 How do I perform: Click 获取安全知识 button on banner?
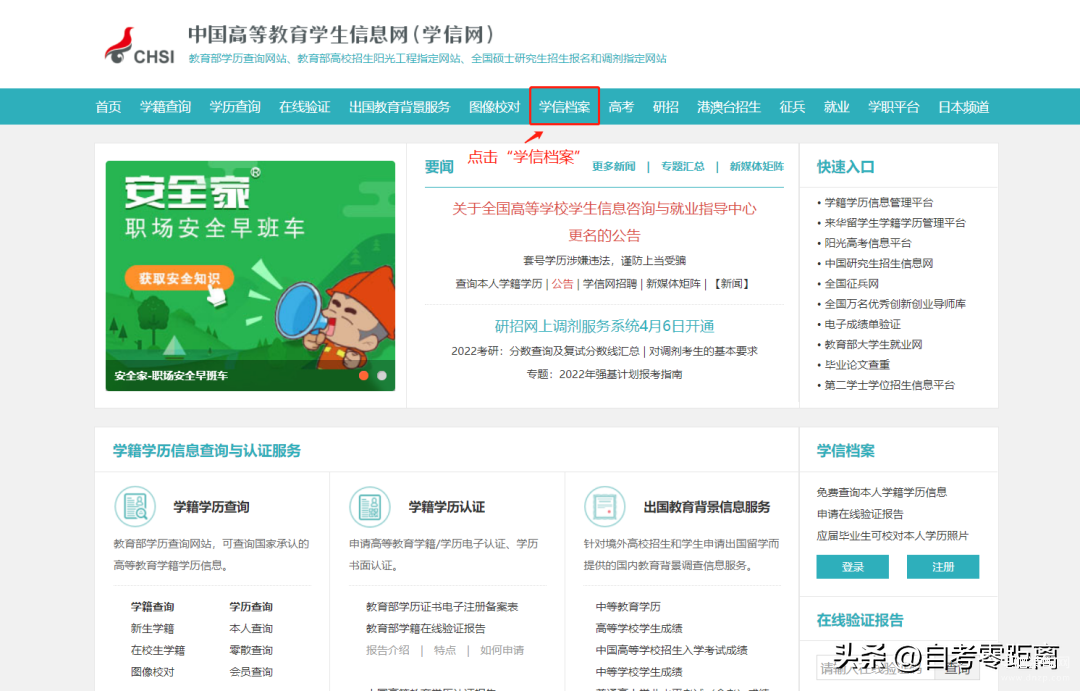coord(179,278)
